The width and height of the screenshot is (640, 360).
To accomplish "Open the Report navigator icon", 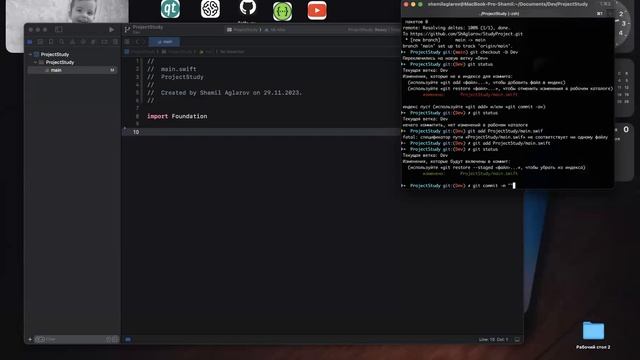I will point(115,42).
